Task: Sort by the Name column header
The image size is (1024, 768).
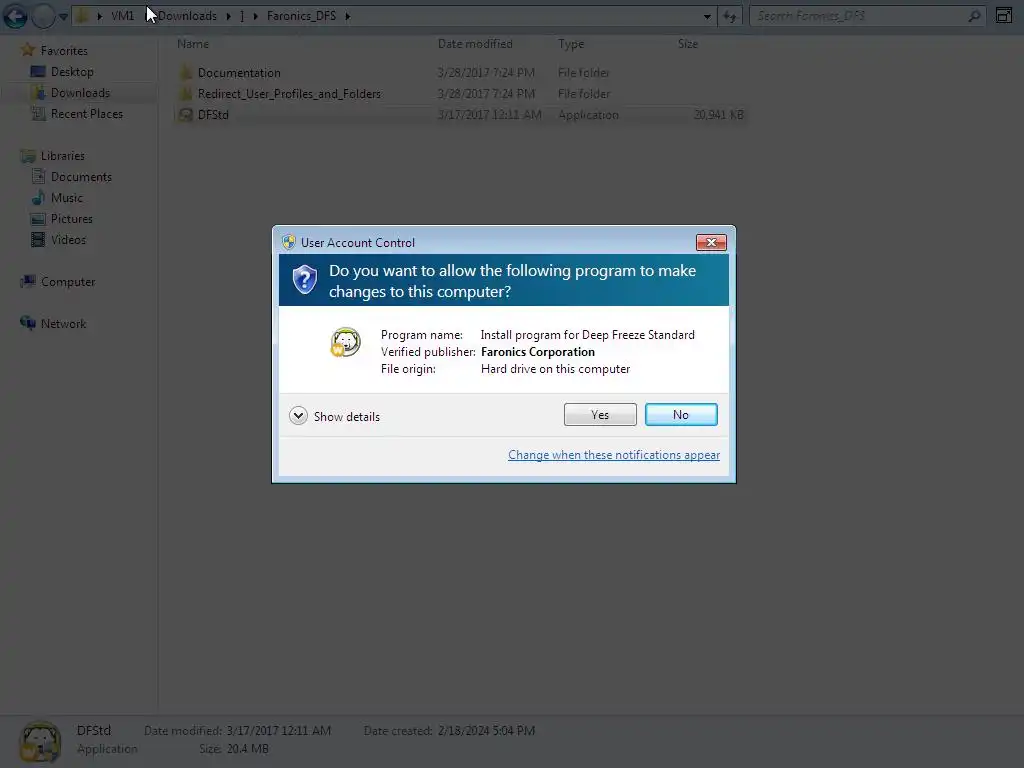Action: point(193,44)
